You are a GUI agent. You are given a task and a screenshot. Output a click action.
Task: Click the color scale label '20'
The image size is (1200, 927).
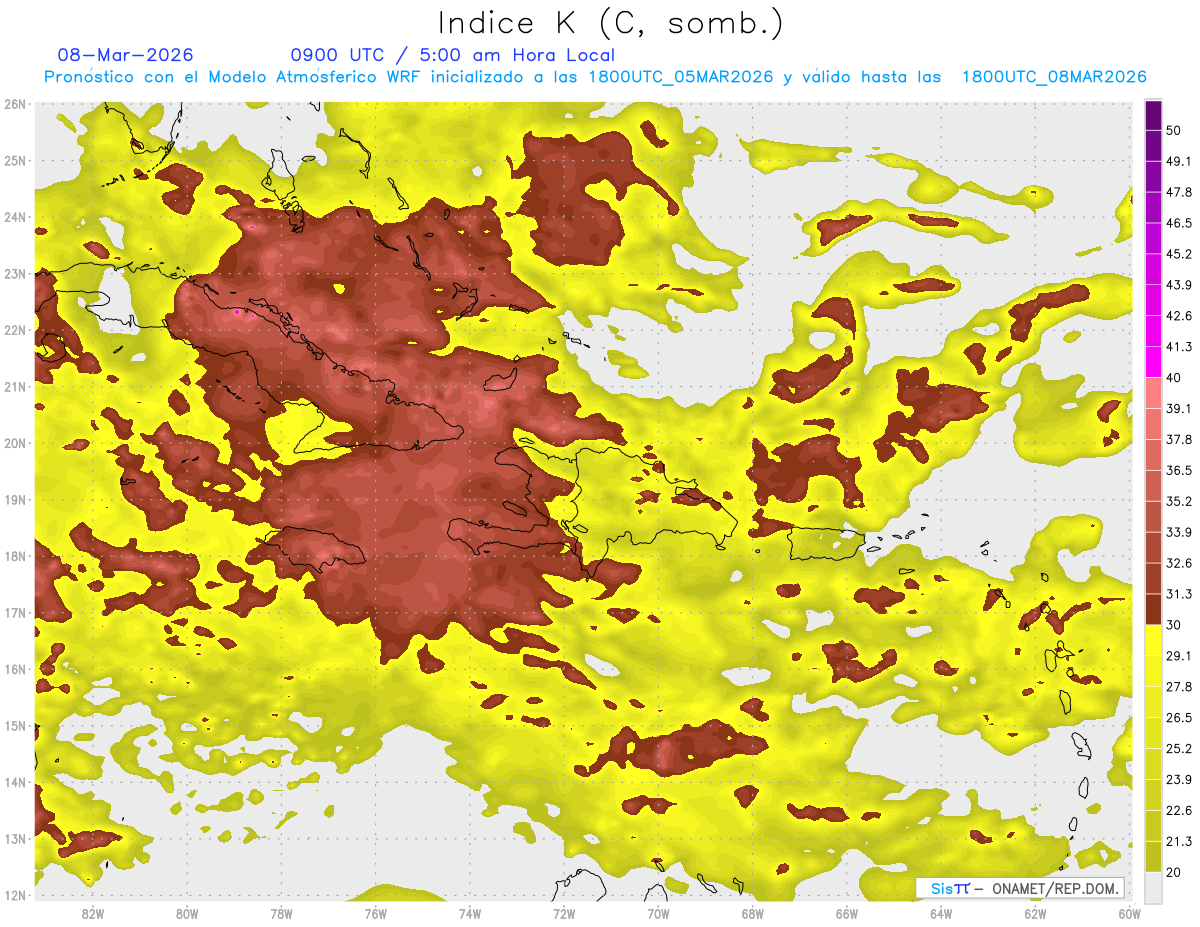tap(1173, 872)
